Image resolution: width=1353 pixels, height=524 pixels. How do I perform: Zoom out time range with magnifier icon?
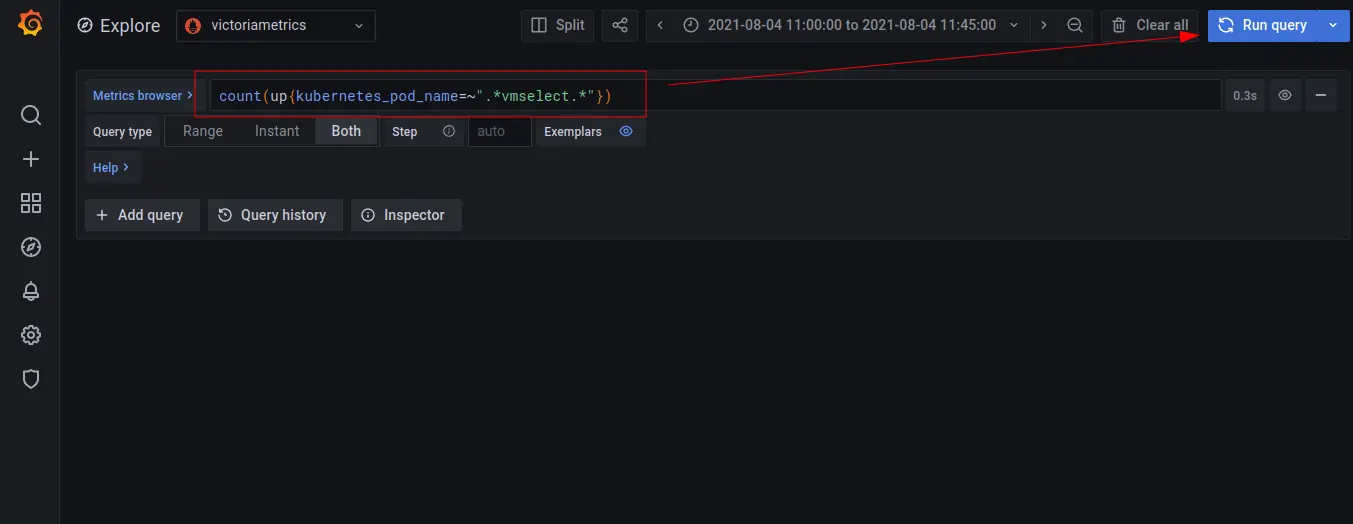pos(1075,25)
